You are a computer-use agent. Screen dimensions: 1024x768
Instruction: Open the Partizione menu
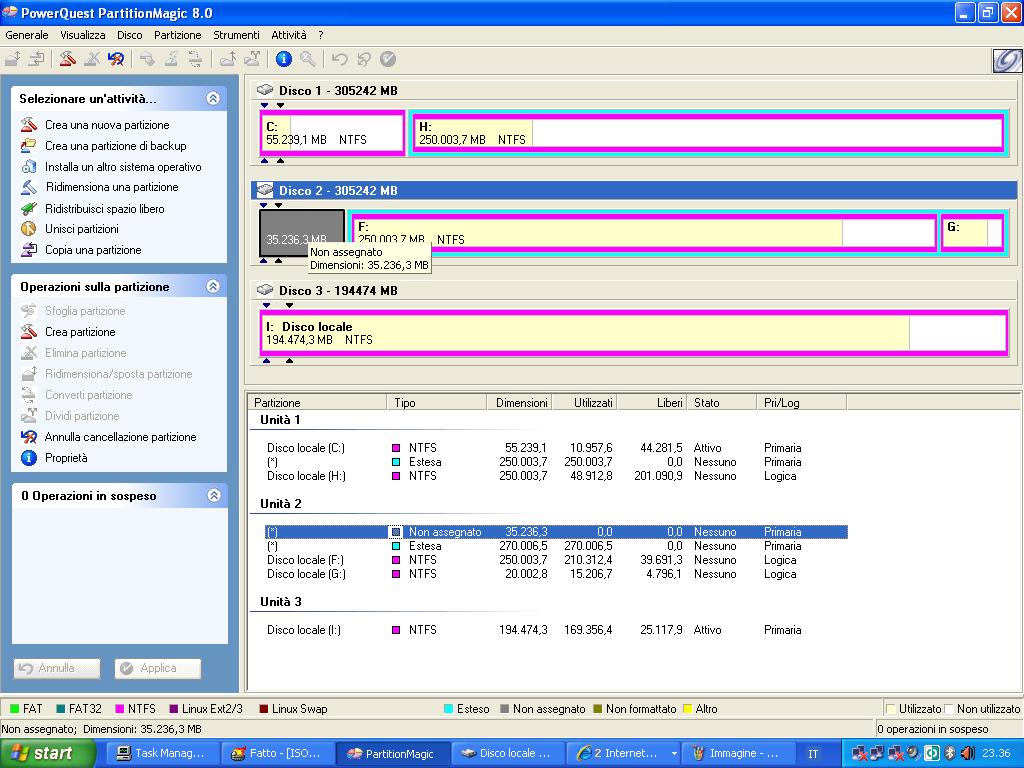click(178, 35)
